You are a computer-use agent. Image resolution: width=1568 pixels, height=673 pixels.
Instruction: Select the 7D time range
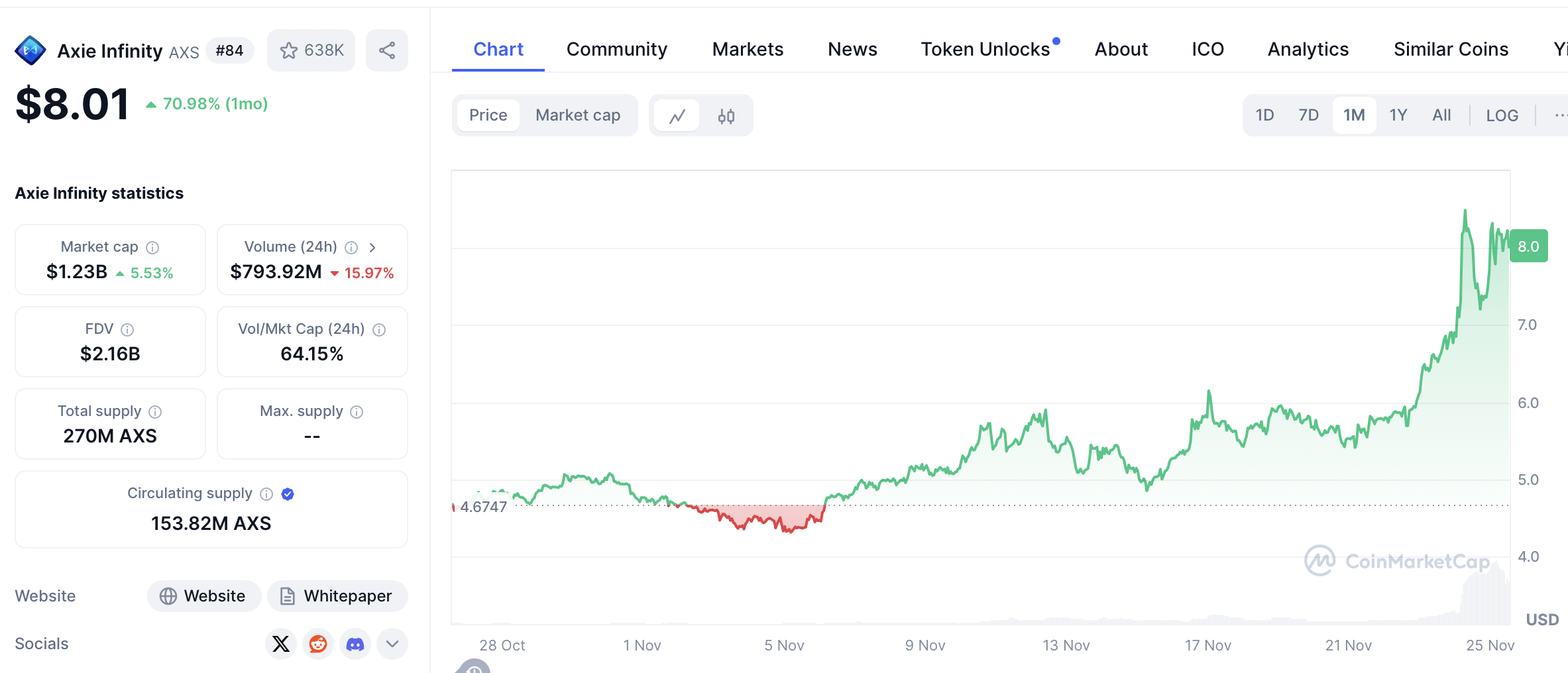1308,116
